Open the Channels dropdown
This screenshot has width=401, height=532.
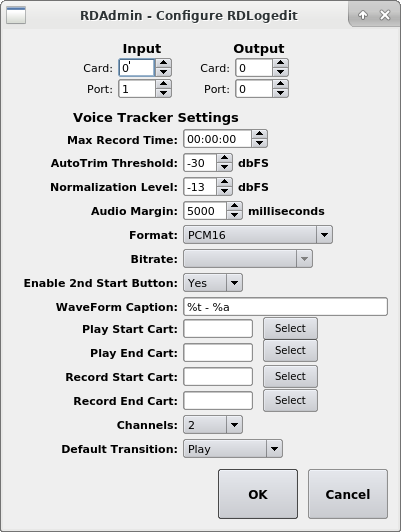(x=213, y=425)
